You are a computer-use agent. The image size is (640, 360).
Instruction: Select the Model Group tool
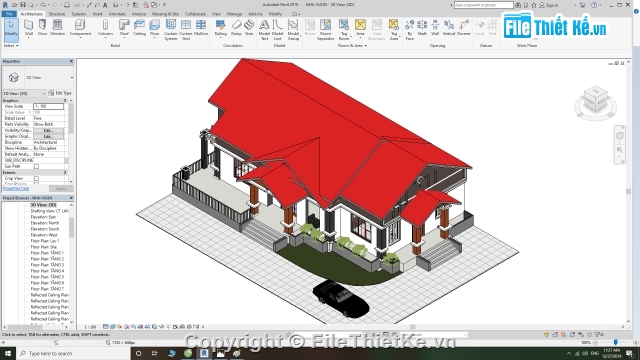[x=293, y=29]
